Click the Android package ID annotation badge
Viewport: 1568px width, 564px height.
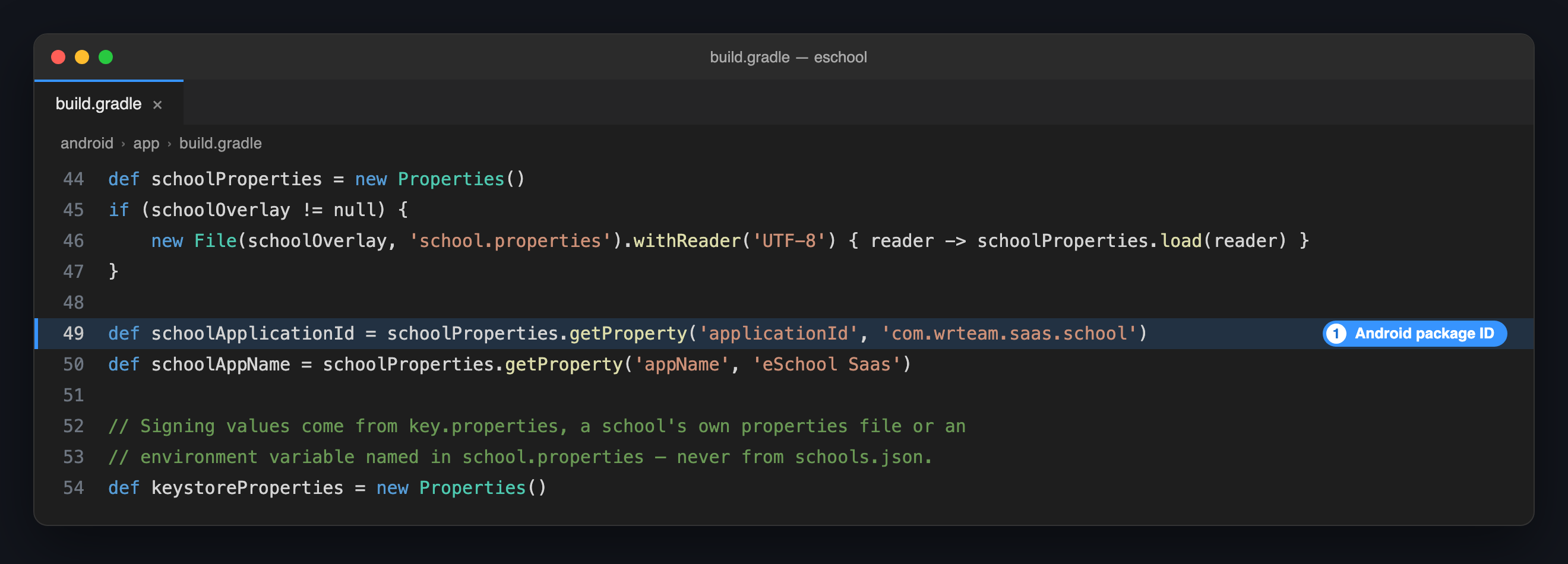click(1414, 334)
